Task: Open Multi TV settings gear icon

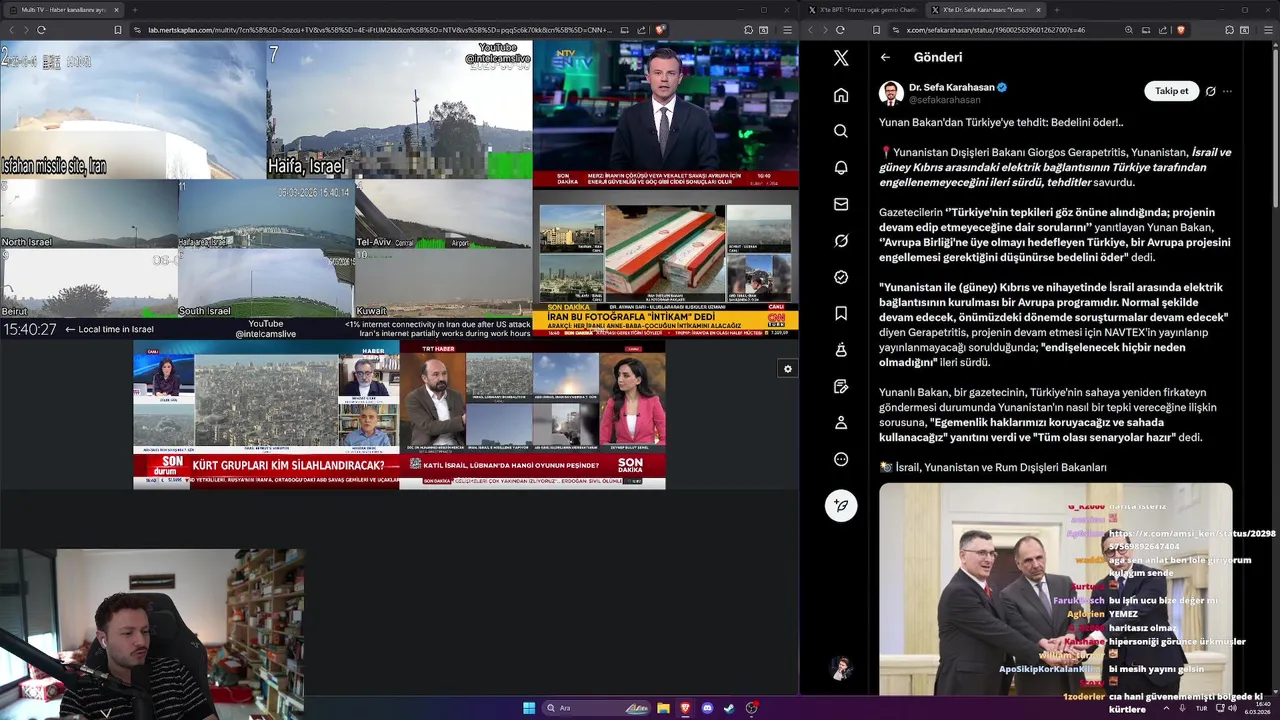Action: (788, 369)
